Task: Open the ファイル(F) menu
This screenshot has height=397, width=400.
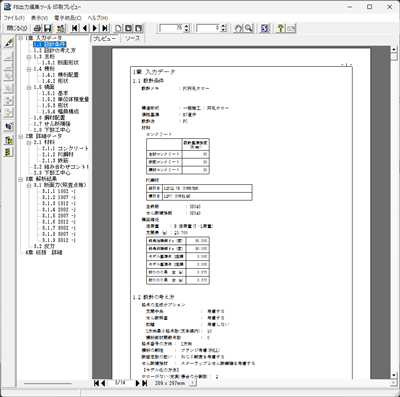Action: click(14, 18)
